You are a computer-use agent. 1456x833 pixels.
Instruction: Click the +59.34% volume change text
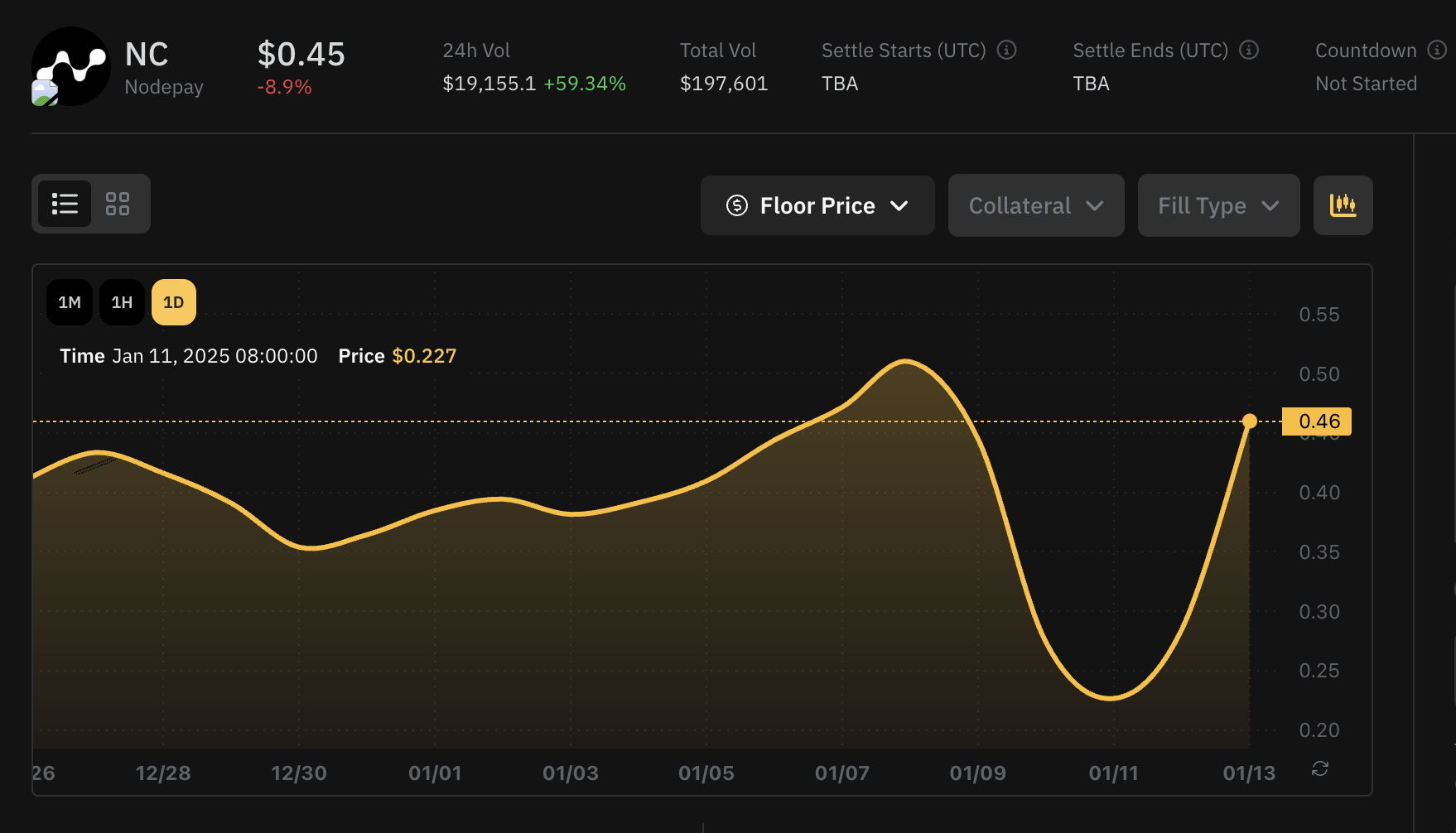coord(587,83)
